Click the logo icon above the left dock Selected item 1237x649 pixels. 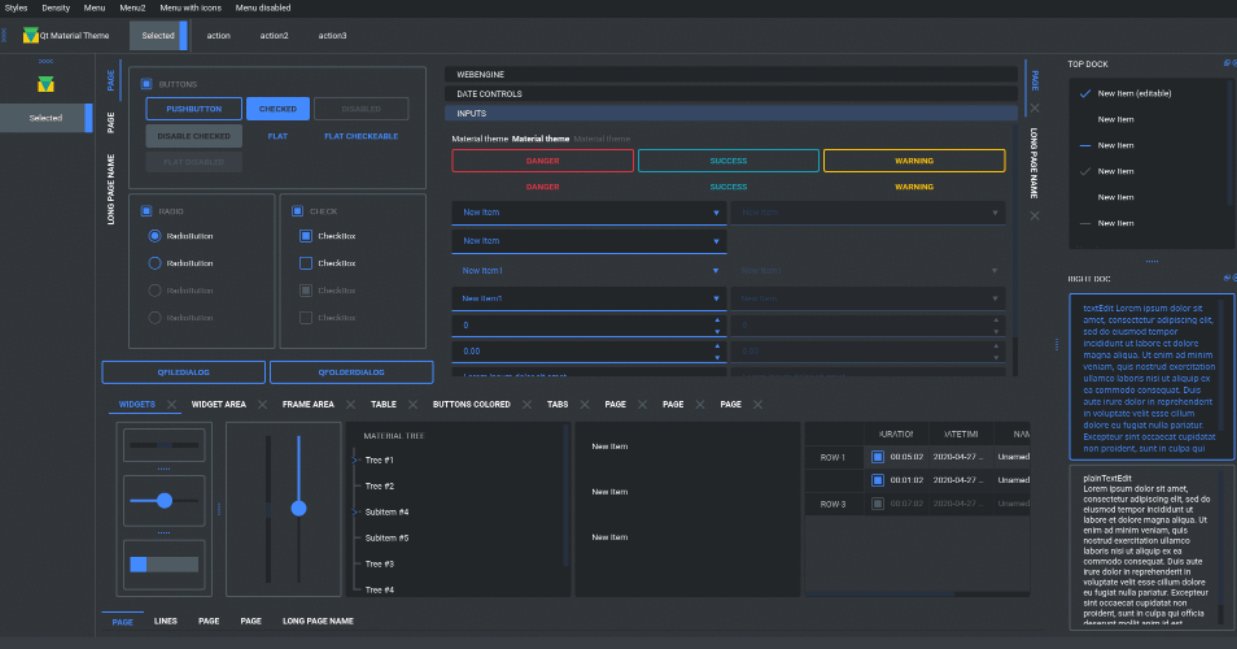click(45, 85)
